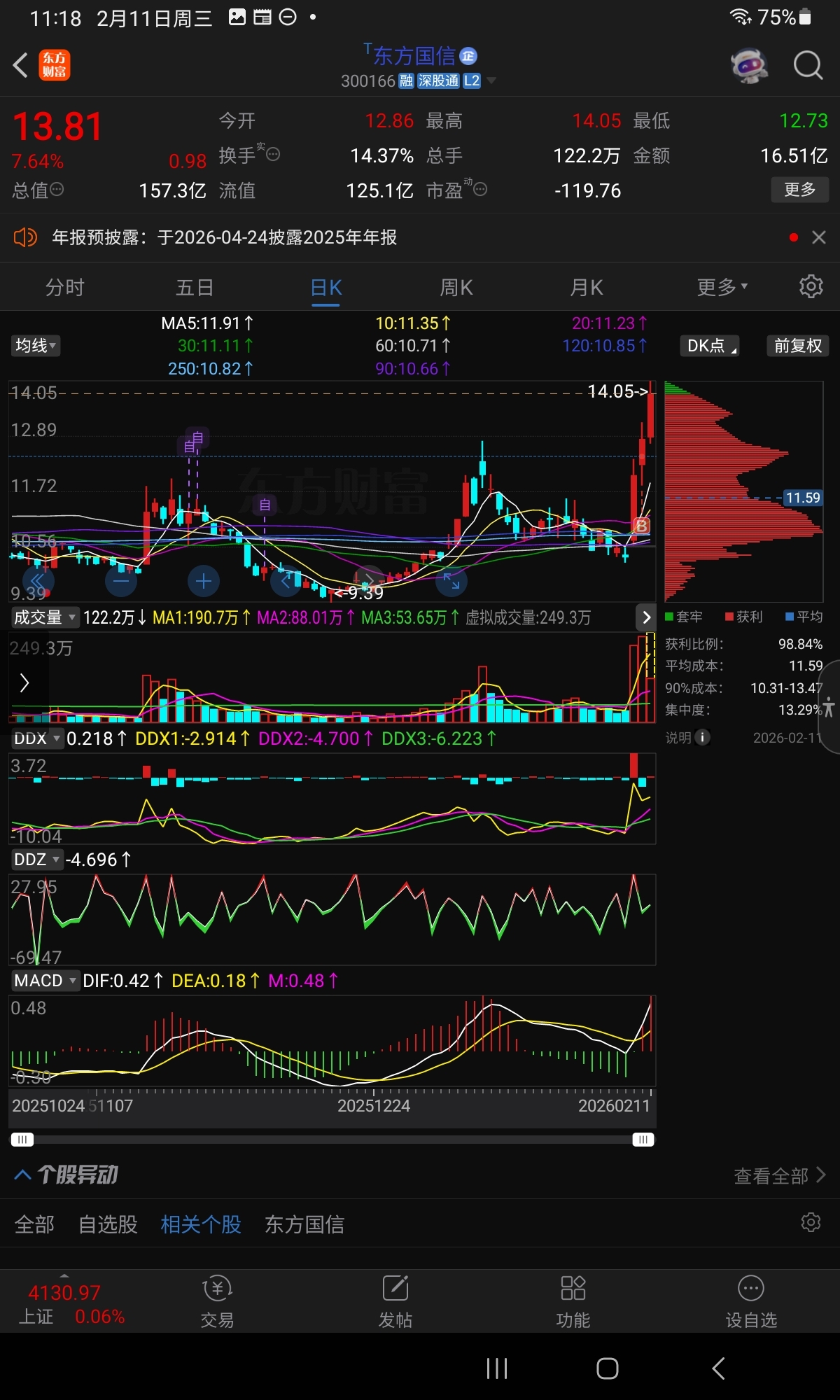Open the DDX indicator dropdown
The width and height of the screenshot is (840, 1400).
(x=36, y=738)
